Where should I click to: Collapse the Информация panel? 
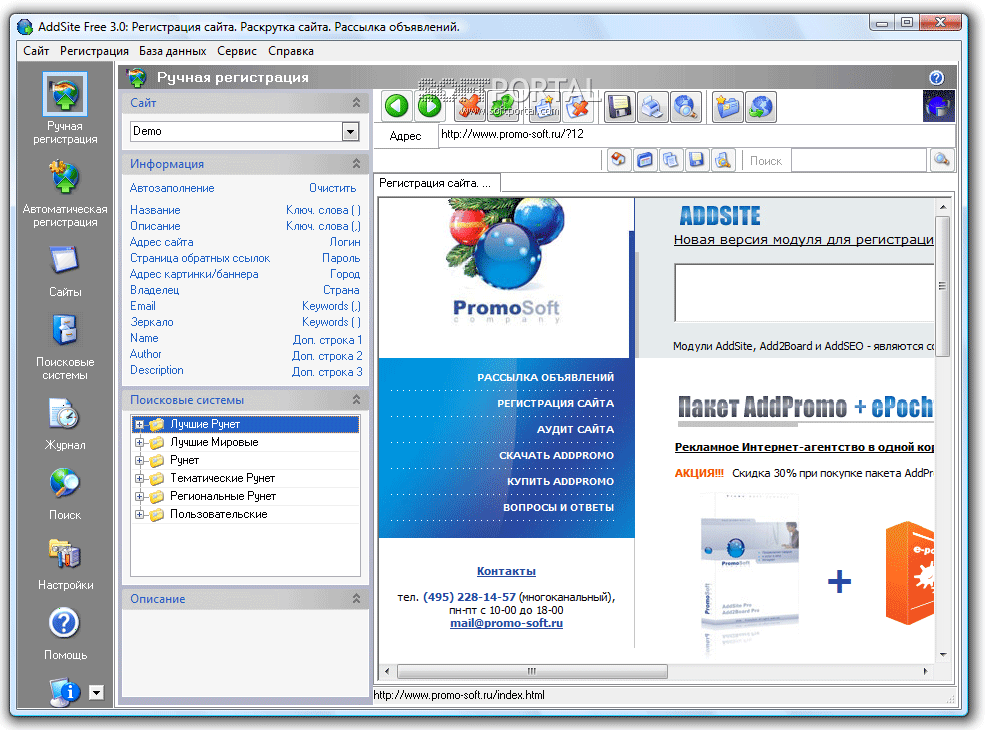point(356,163)
